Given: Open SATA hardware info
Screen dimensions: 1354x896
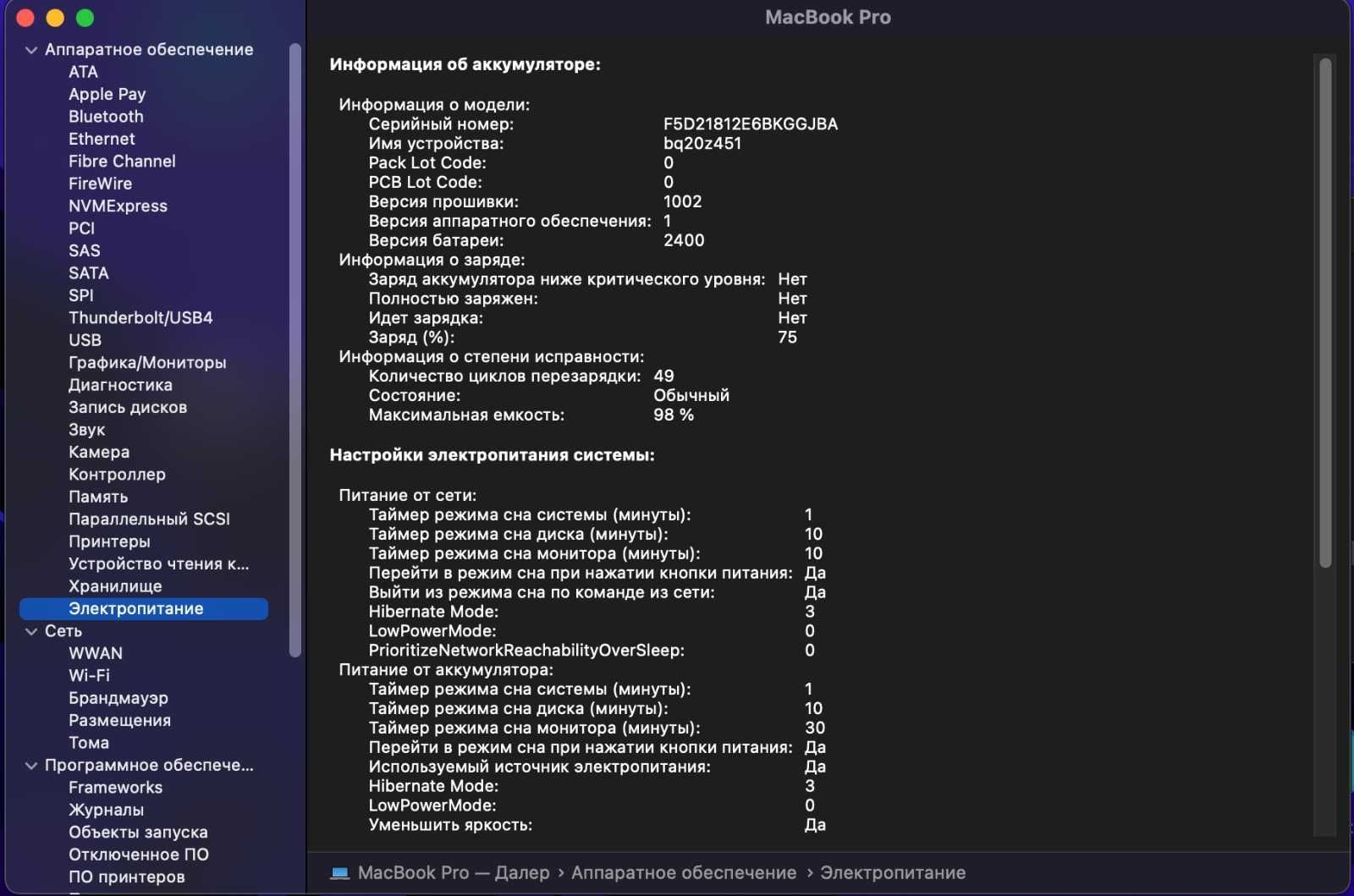Looking at the screenshot, I should click(88, 273).
